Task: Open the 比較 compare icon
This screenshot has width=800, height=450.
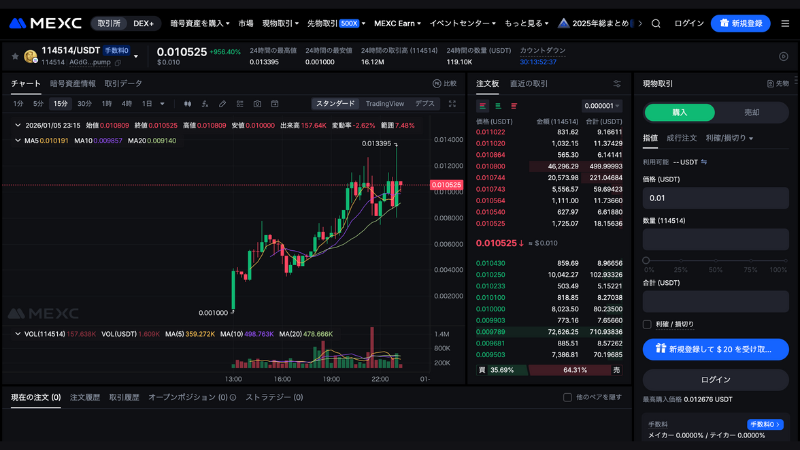Action: tap(437, 84)
